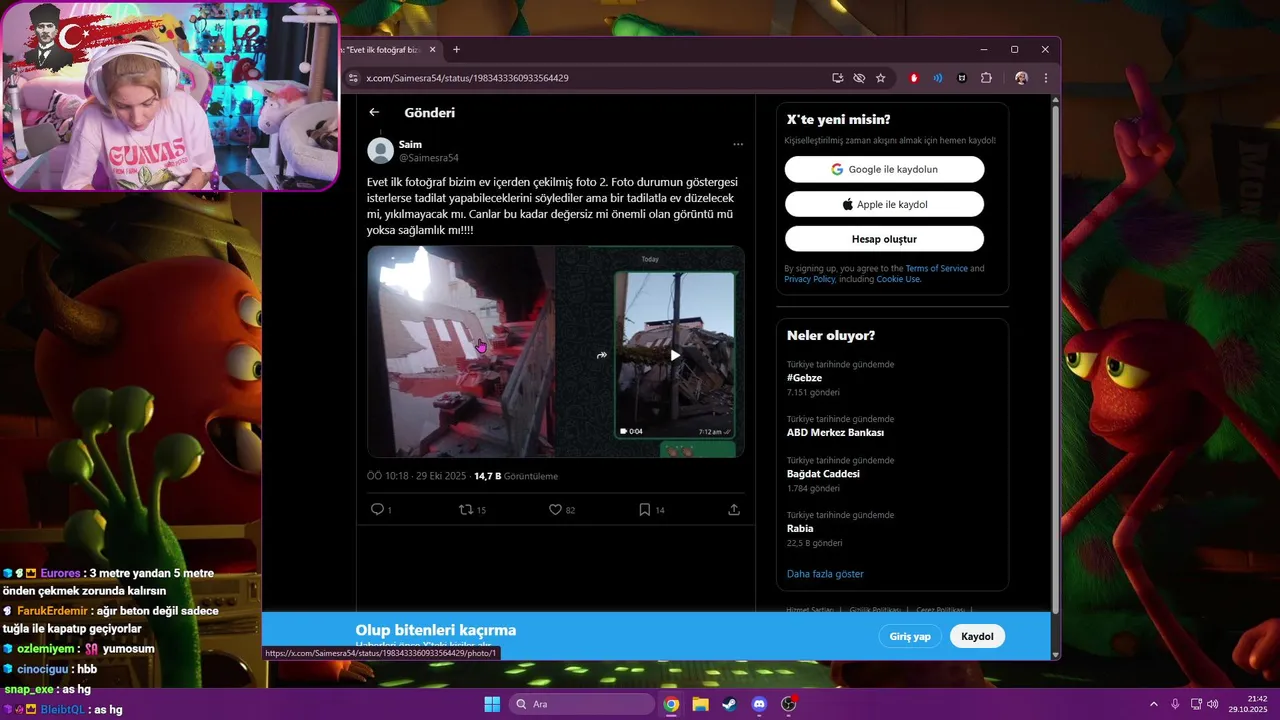
Task: Play the embedded video in the tweet
Action: coord(675,355)
